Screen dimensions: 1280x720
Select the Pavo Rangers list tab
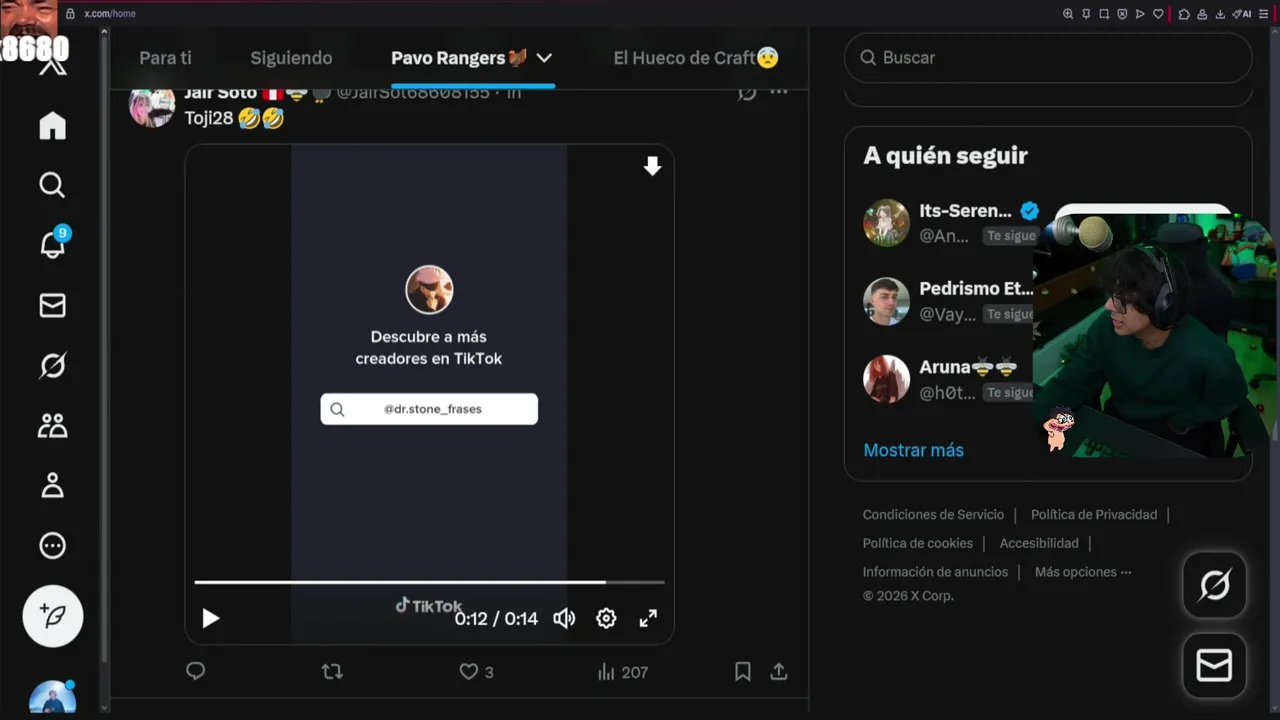click(x=459, y=58)
